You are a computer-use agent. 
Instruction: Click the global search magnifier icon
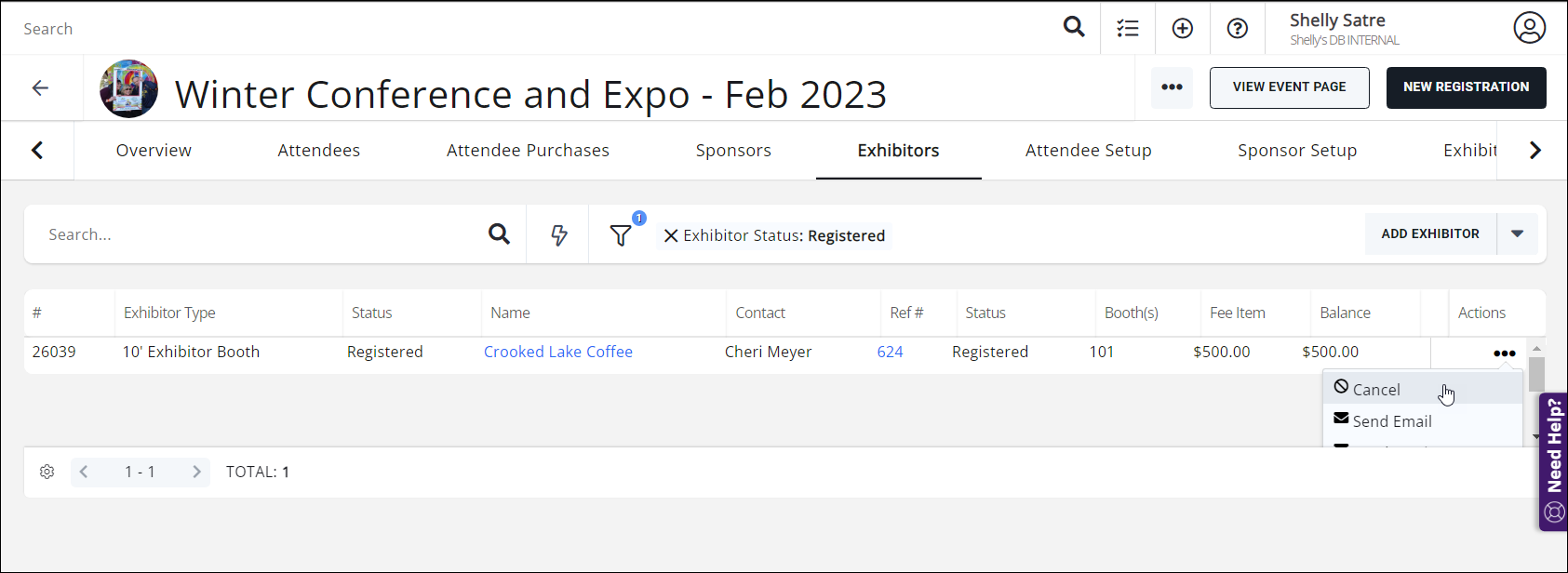(x=1074, y=27)
